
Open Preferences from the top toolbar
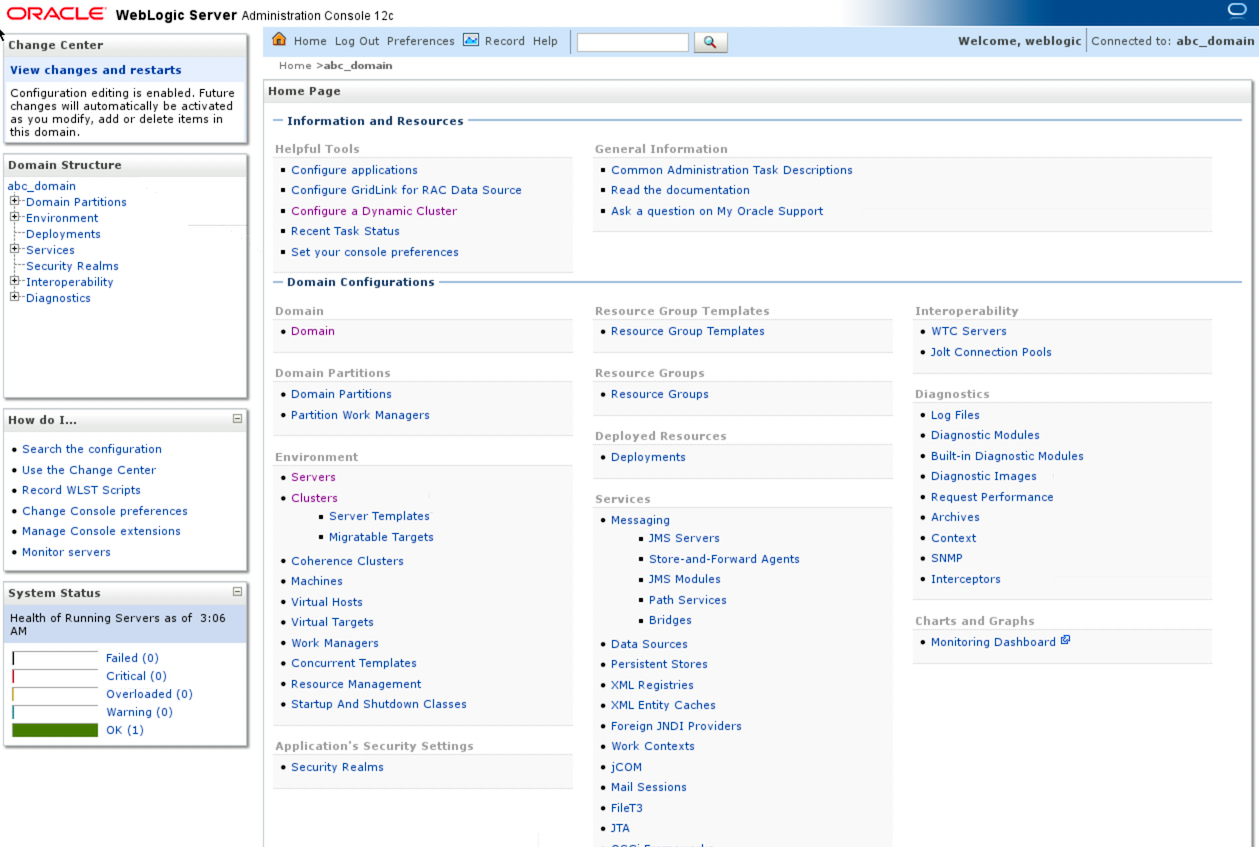click(420, 41)
